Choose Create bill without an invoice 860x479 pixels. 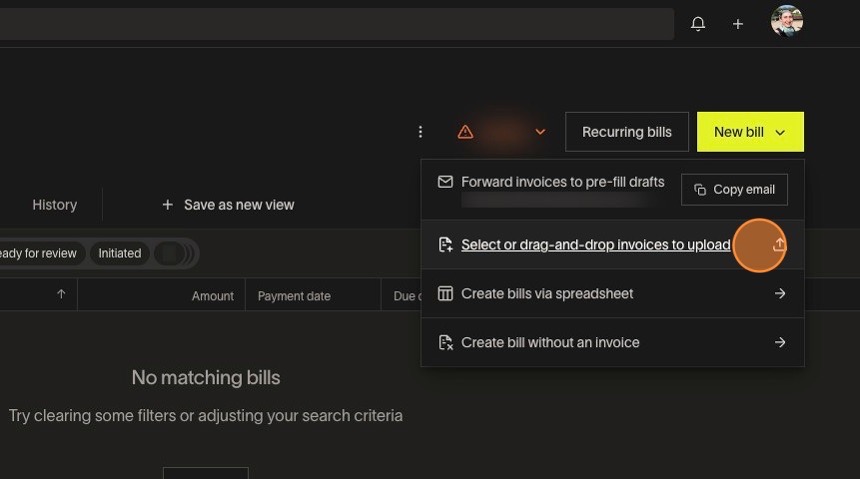point(550,343)
